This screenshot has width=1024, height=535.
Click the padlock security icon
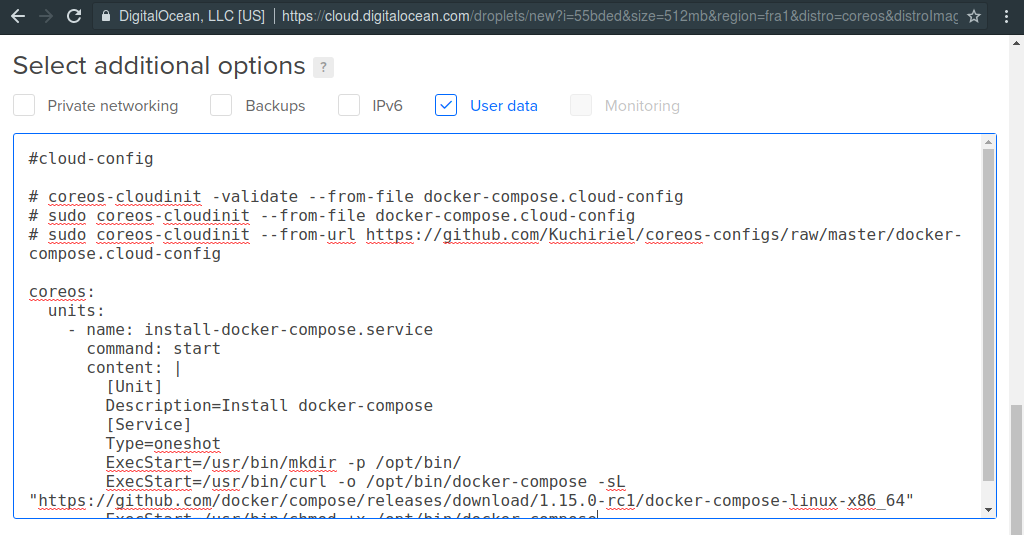pyautogui.click(x=106, y=16)
